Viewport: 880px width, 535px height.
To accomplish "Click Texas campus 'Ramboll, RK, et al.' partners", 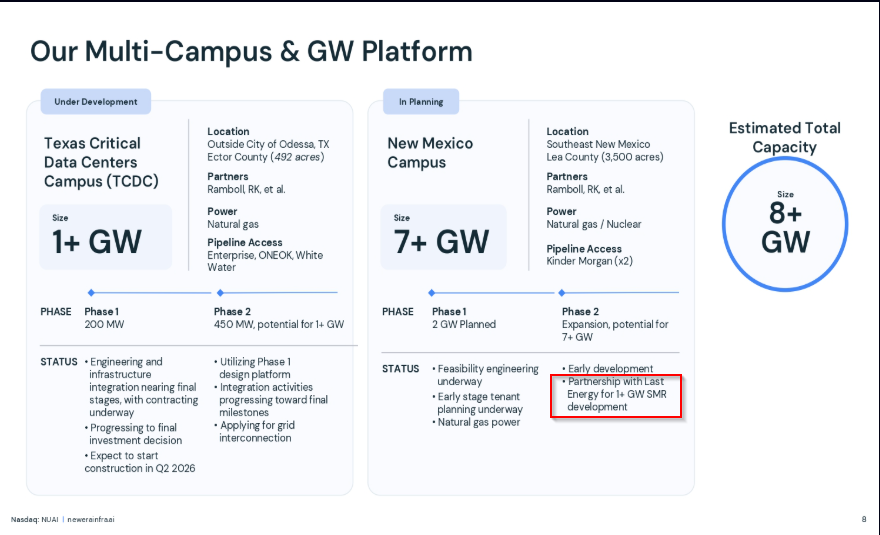I will pos(246,189).
